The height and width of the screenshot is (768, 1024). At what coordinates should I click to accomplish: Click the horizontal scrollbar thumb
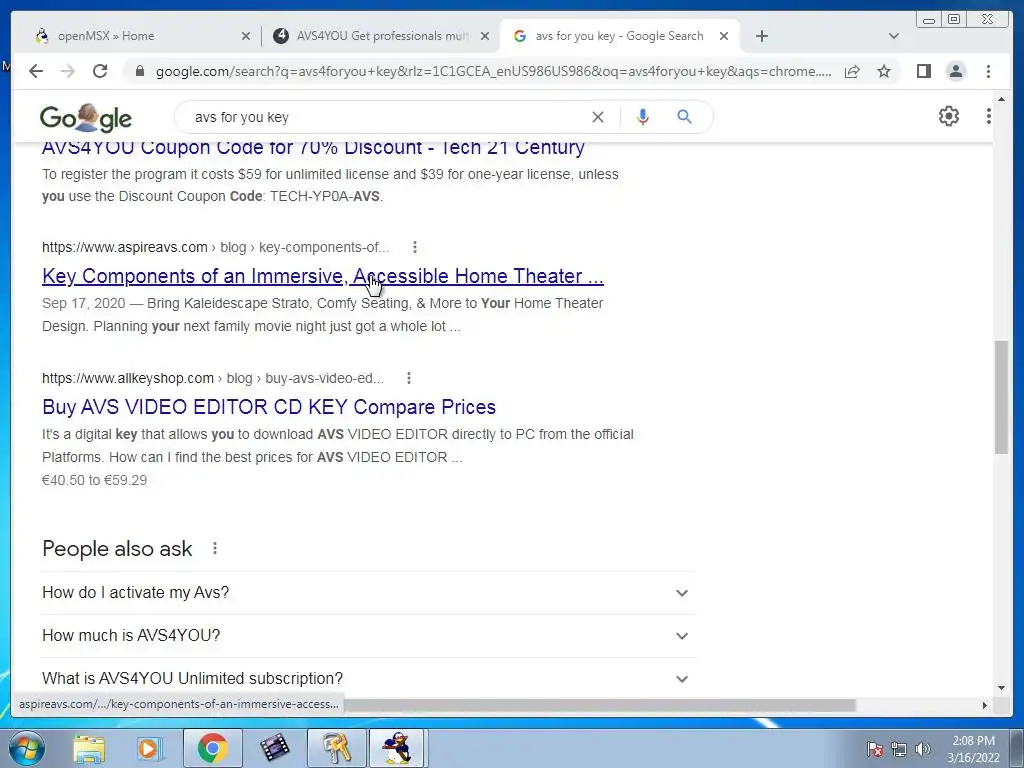pyautogui.click(x=600, y=705)
